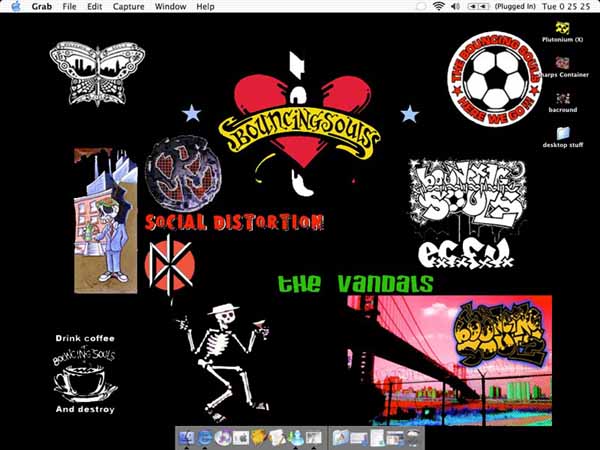Launch Internet Explorer from the Dock
Viewport: 600px width, 450px height.
click(x=205, y=438)
